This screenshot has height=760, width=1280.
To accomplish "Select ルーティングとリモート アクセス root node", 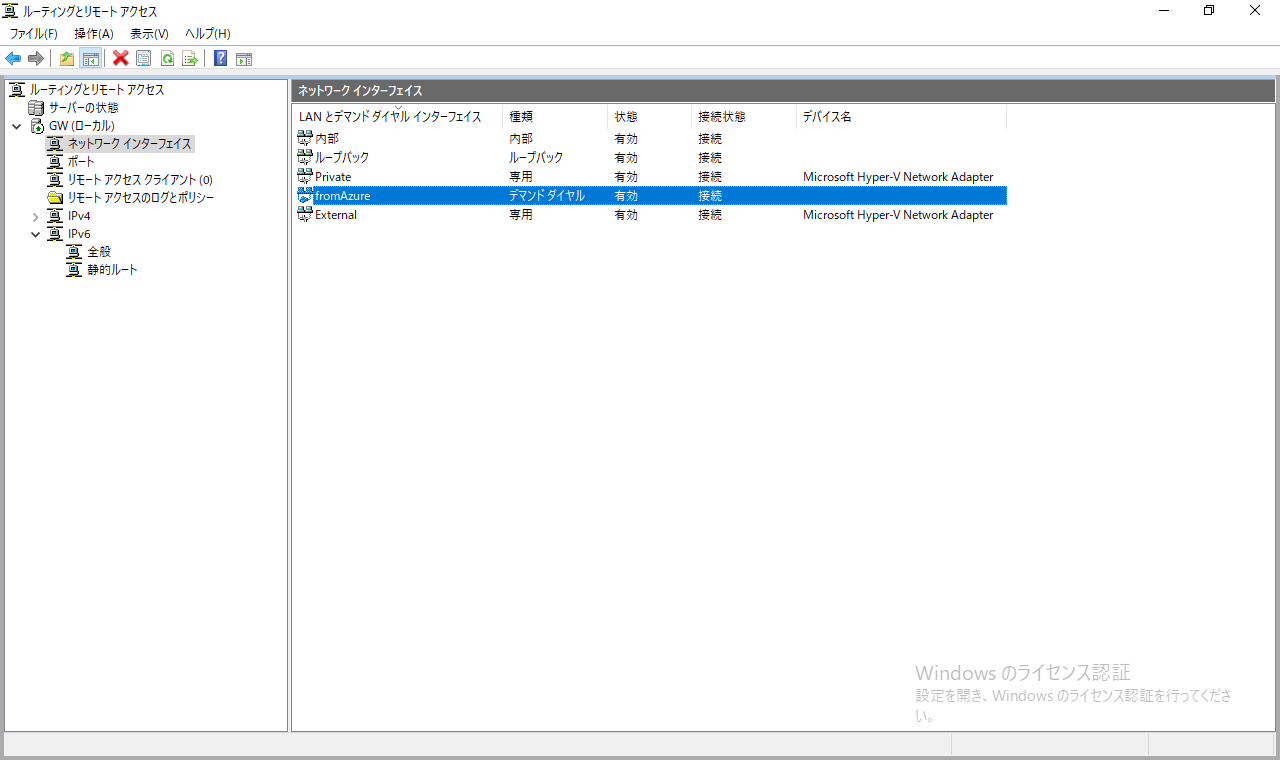I will point(97,89).
